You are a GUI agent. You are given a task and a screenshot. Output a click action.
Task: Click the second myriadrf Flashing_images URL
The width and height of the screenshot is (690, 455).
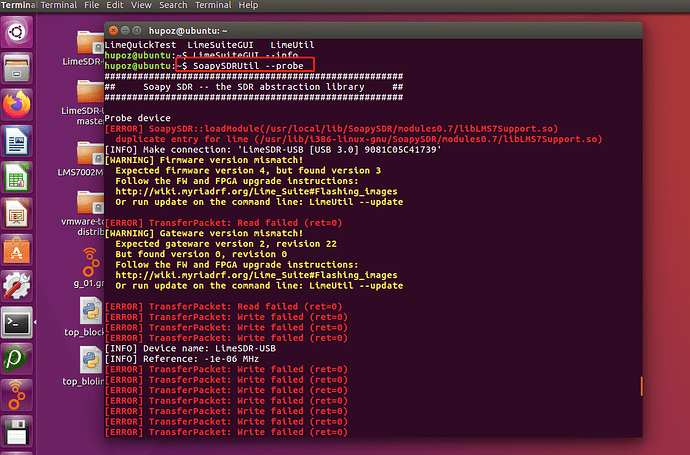[256, 275]
